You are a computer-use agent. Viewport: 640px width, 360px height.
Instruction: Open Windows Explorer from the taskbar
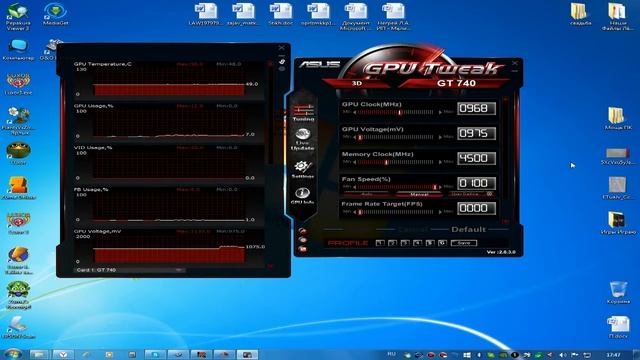[38, 355]
